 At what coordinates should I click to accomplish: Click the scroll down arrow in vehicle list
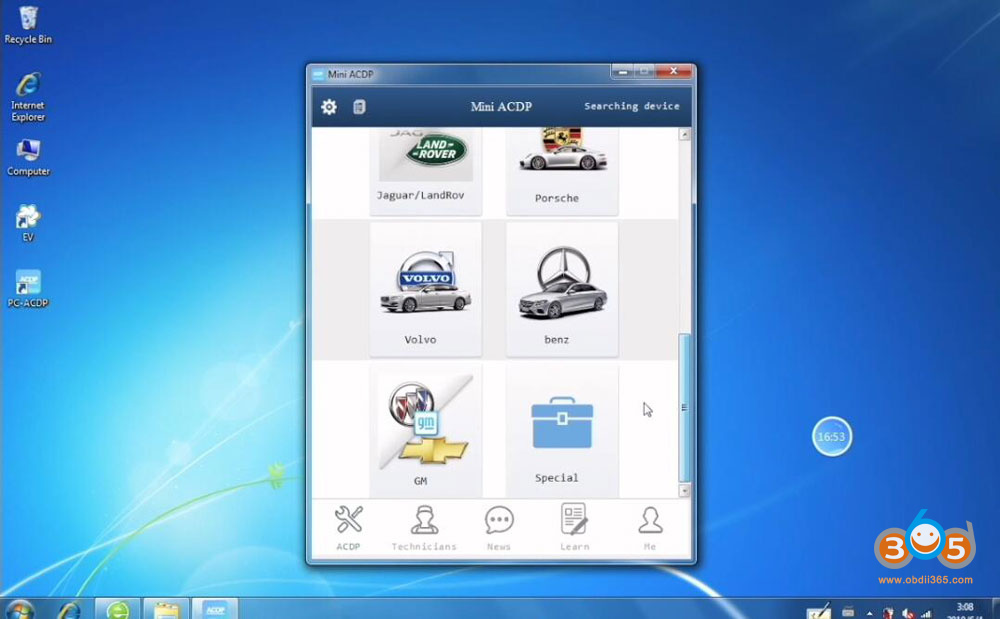click(x=685, y=491)
